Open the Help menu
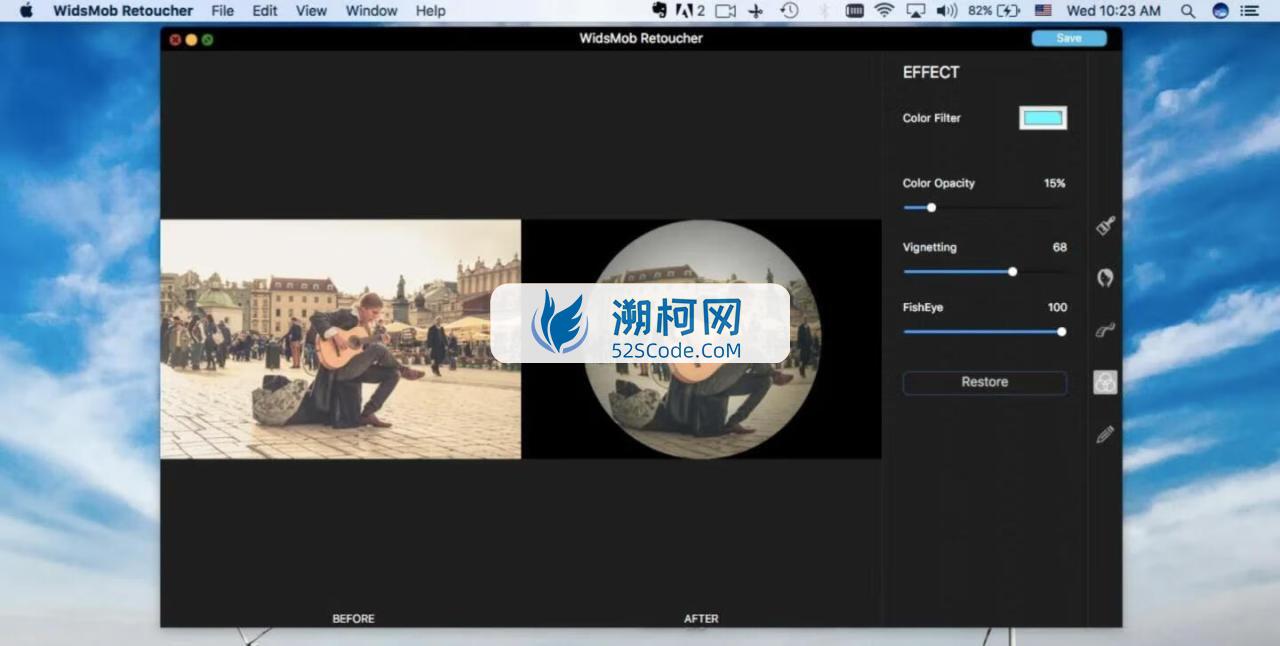 pyautogui.click(x=430, y=10)
